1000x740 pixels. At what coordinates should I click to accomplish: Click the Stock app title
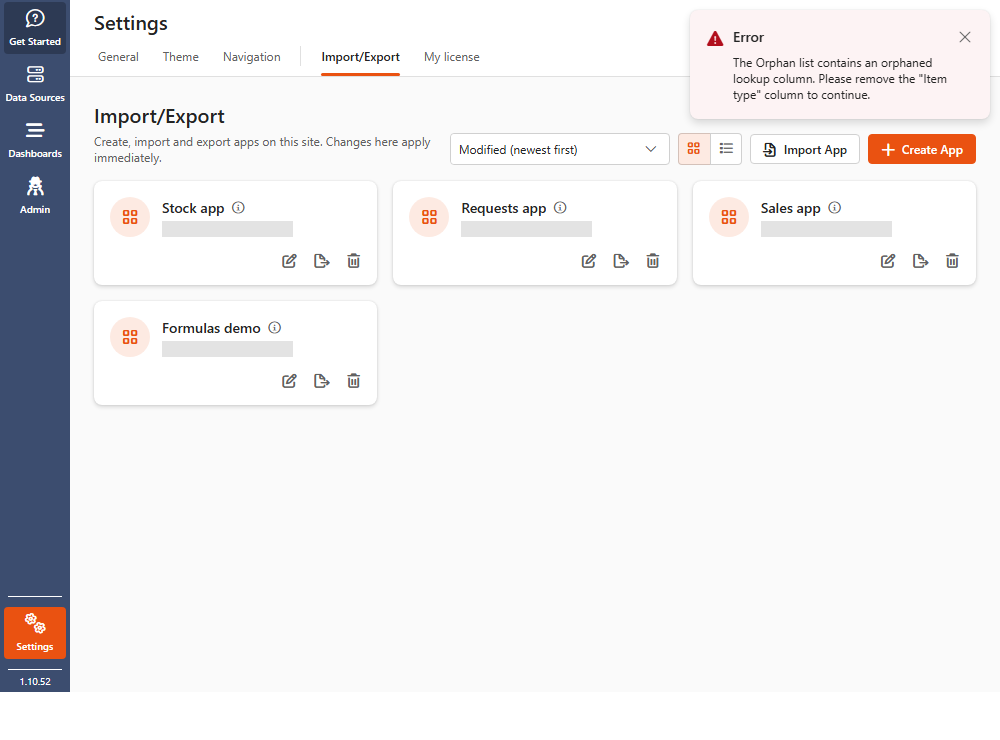coord(193,209)
